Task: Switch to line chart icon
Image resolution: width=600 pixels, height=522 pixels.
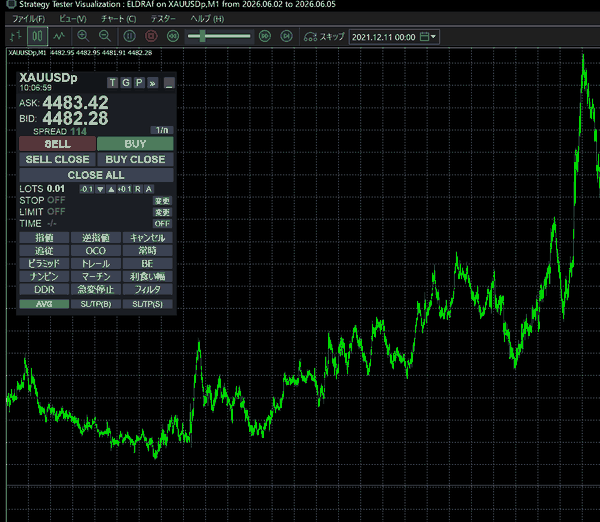Action: [59, 37]
